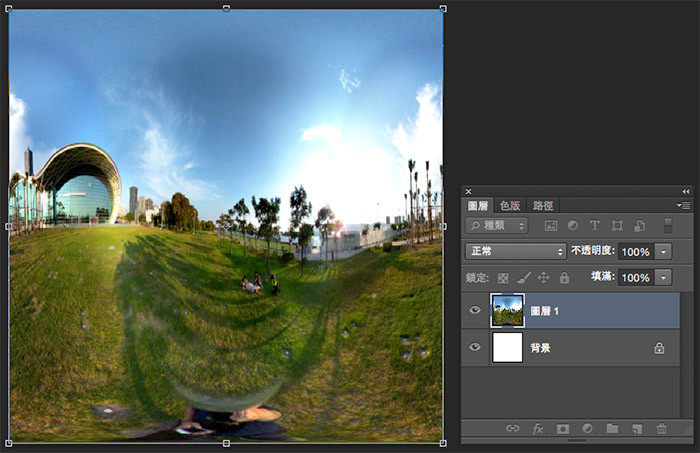
Task: Click the delete layer trash icon
Action: (x=661, y=428)
